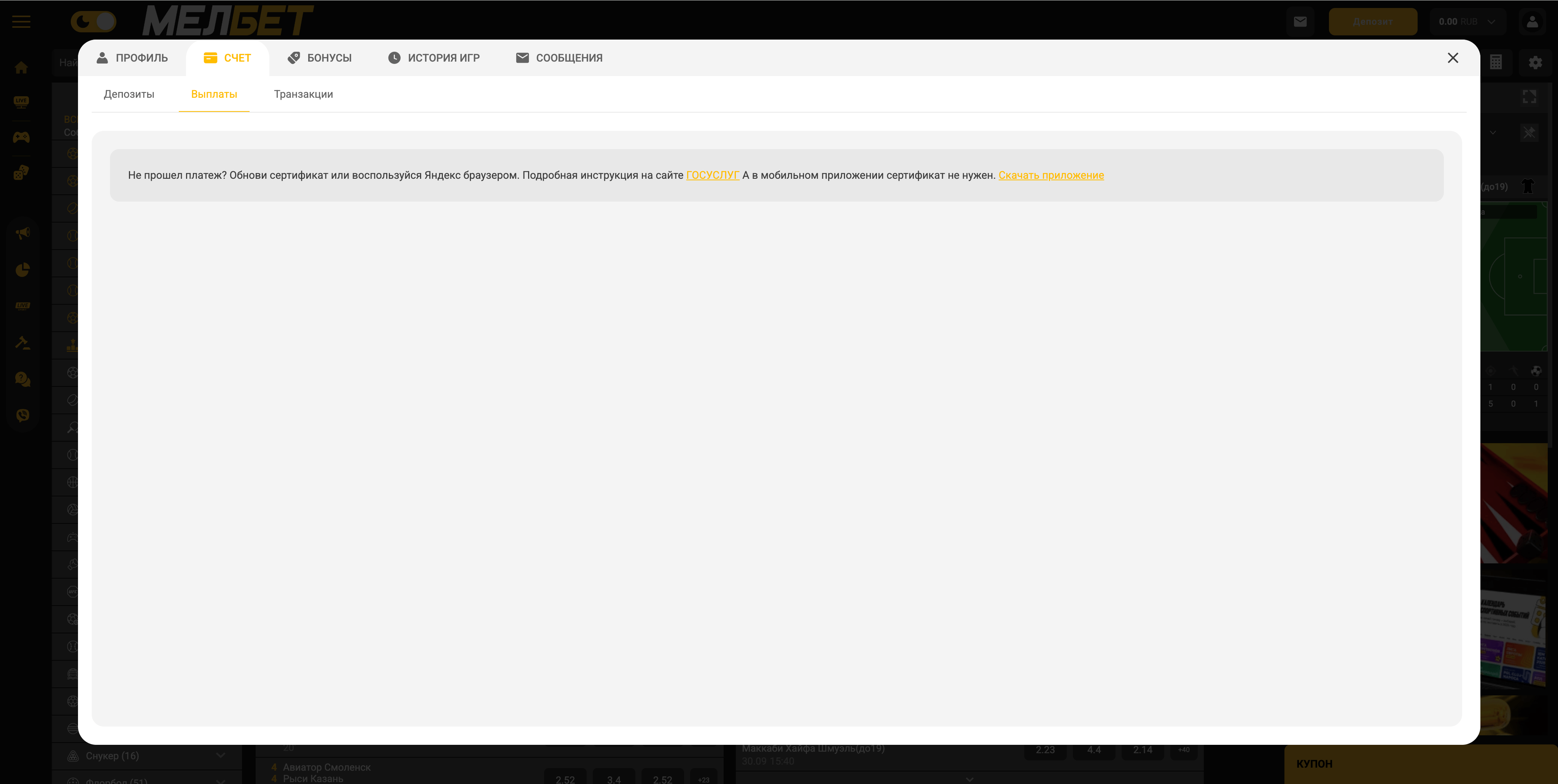The width and height of the screenshot is (1558, 784).
Task: Click the chat support icon
Action: (x=22, y=379)
